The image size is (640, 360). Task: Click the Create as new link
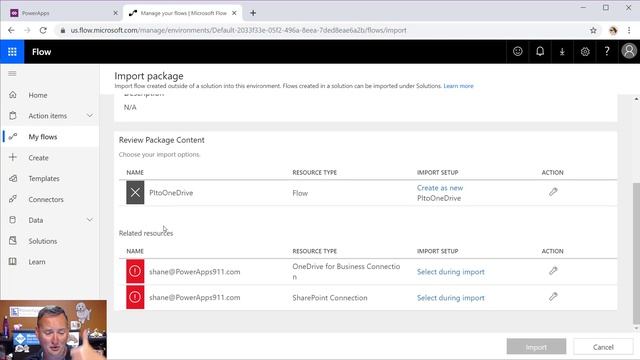coord(440,188)
